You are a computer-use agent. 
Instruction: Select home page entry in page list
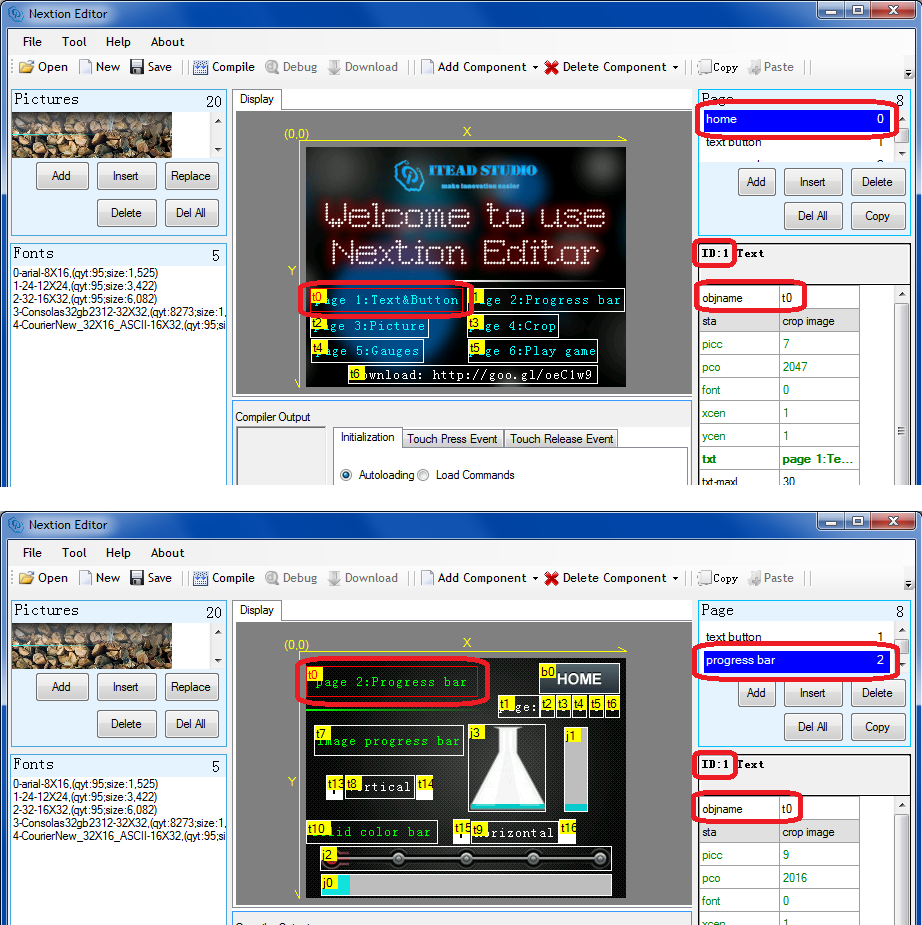tap(796, 119)
